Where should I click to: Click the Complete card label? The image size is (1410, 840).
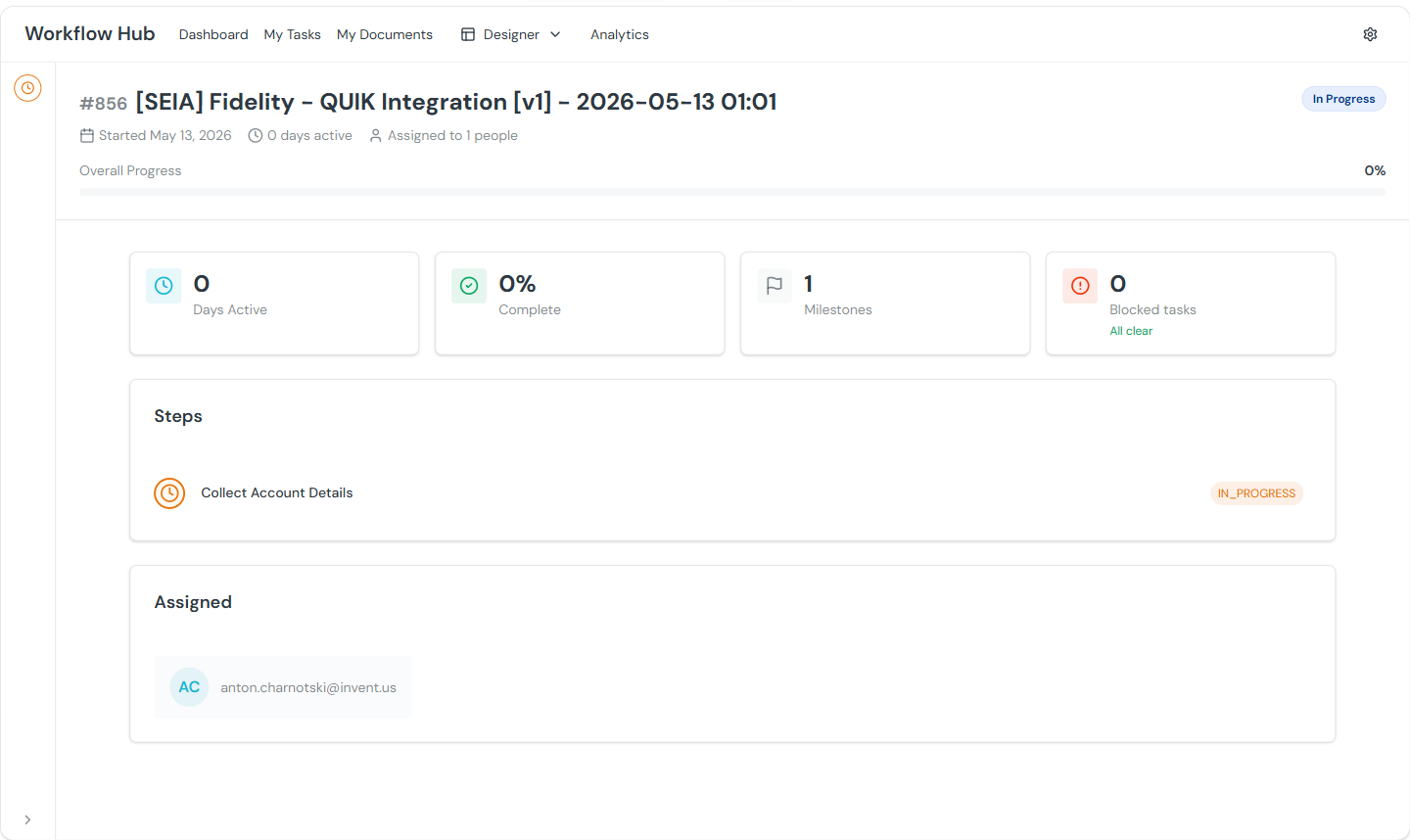click(530, 309)
